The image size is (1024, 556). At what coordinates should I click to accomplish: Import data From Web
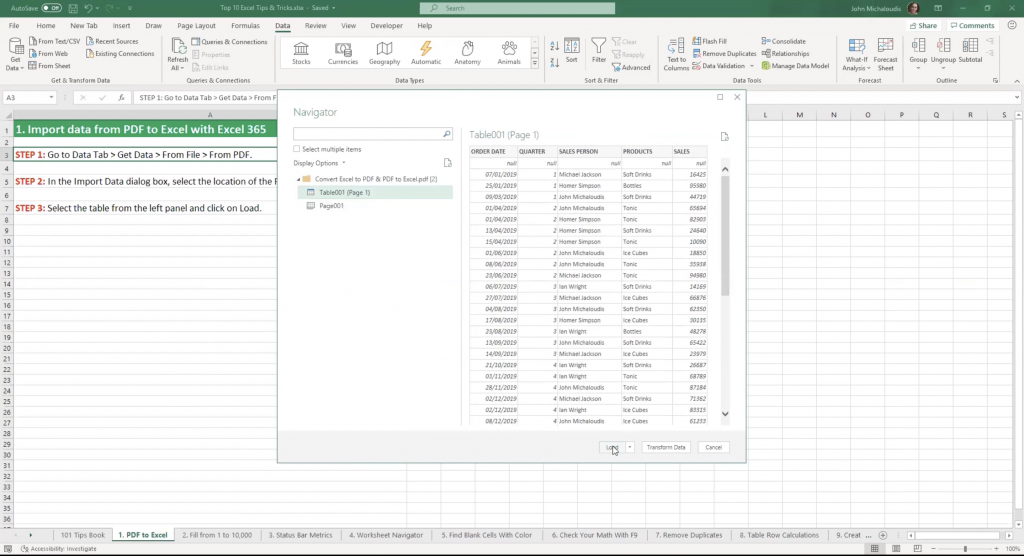[48, 54]
